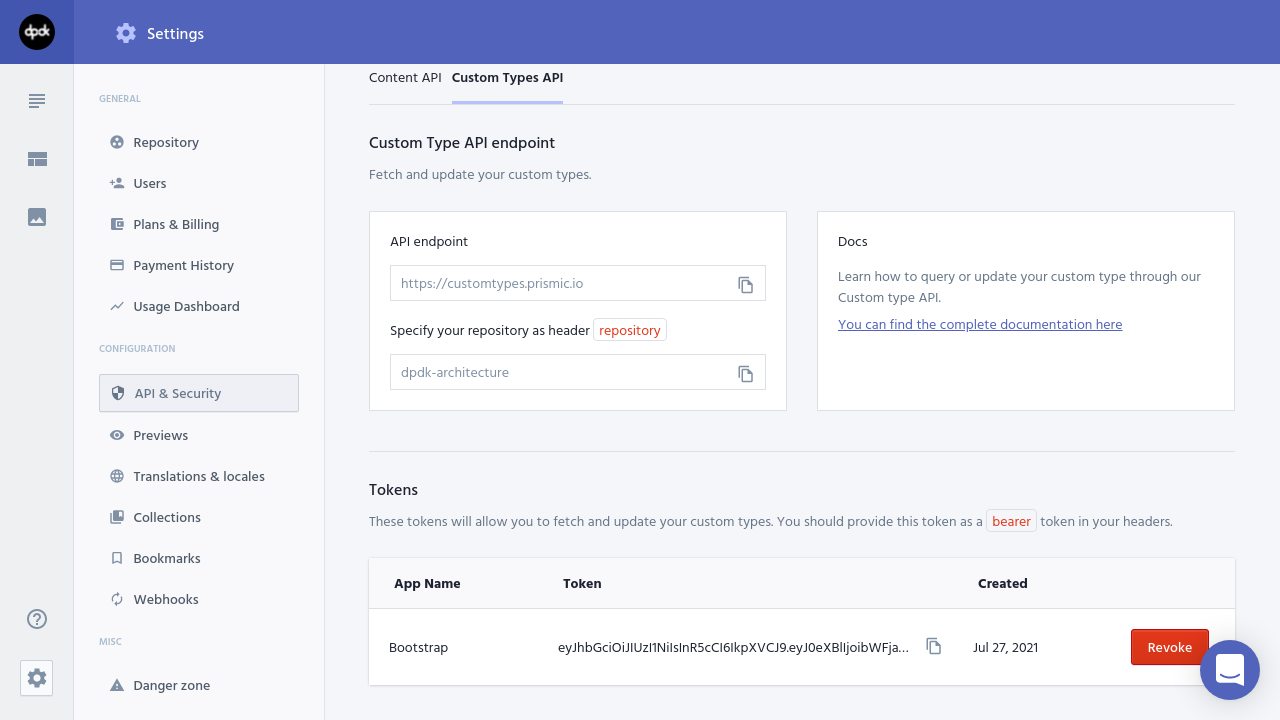Image resolution: width=1280 pixels, height=720 pixels.
Task: Select the Custom Types API tab
Action: pos(507,77)
